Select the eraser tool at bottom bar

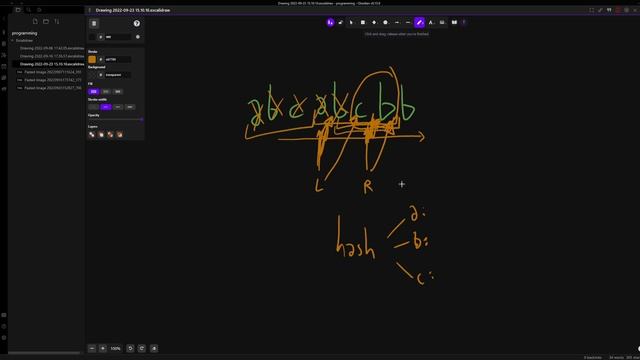pos(154,348)
